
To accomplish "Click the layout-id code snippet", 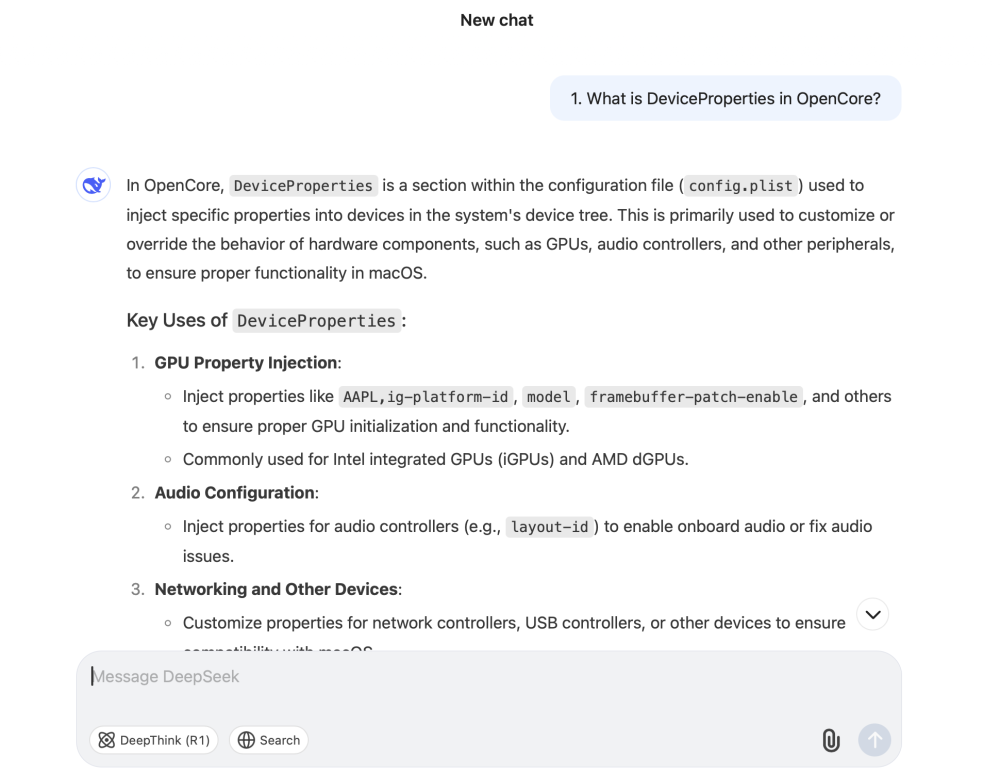I will (549, 527).
